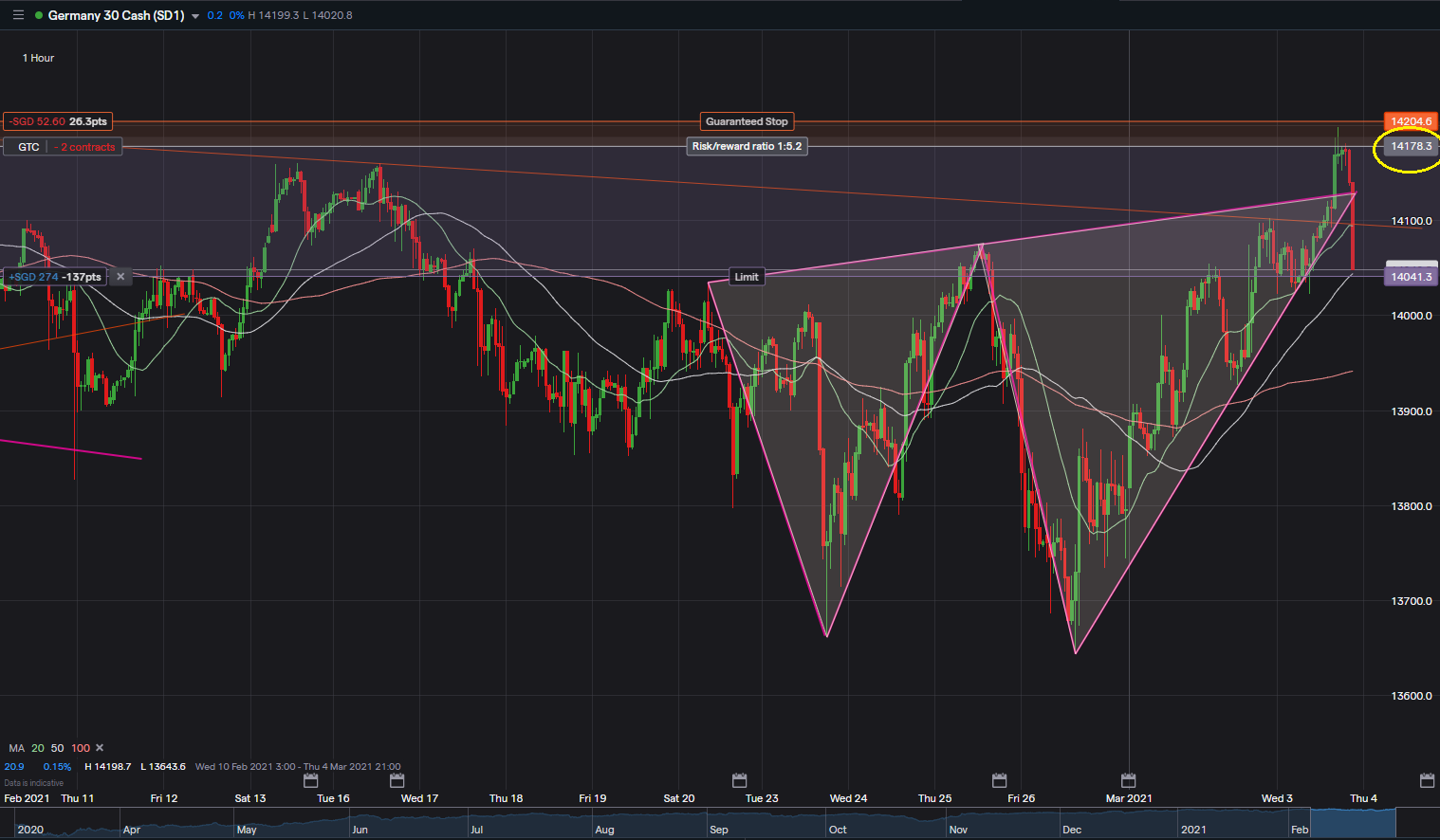Click the highlighted range in the timeline navigator

tap(1353, 822)
